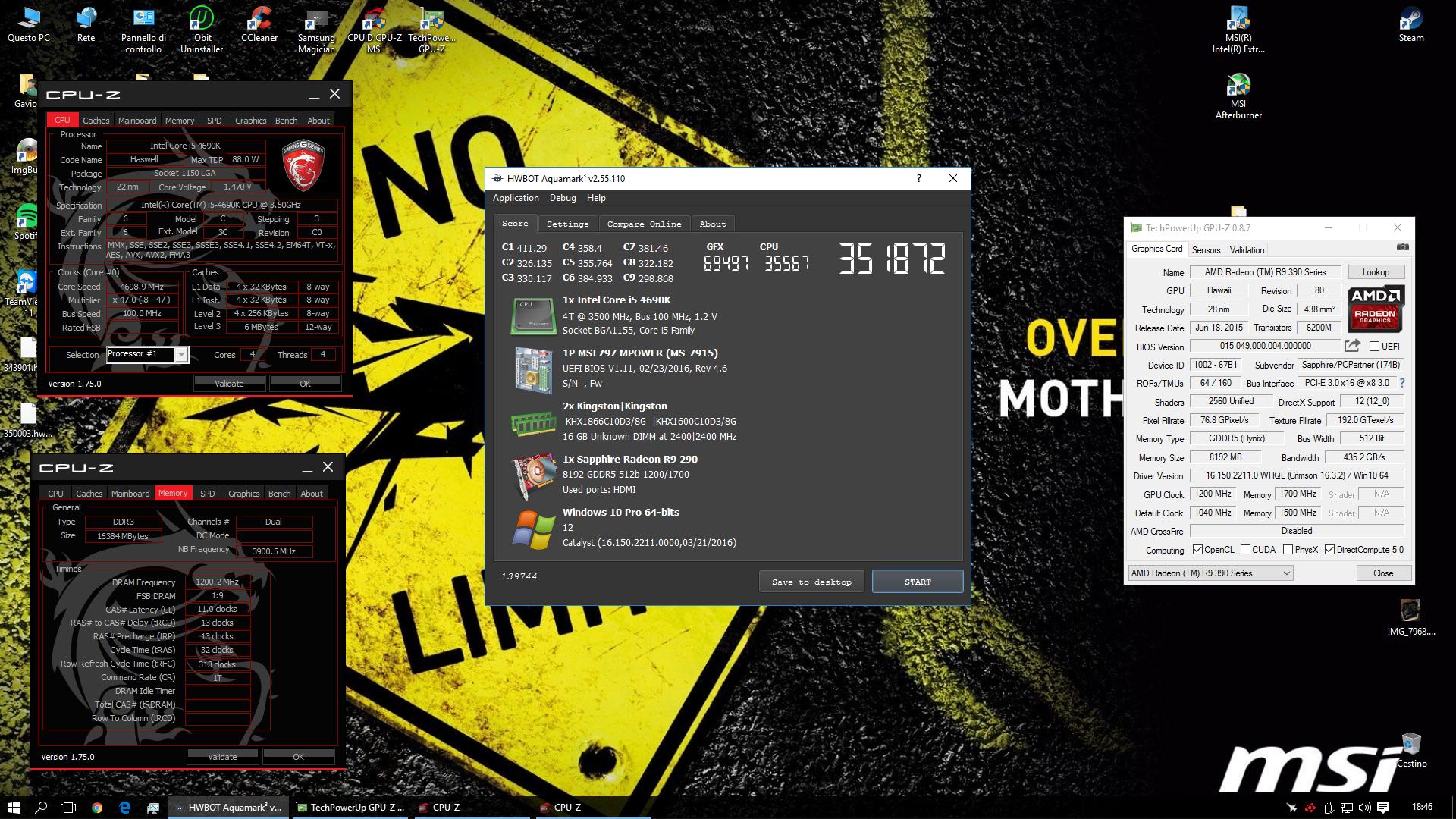Screen dimensions: 1456x819
Task: Click Save to desktop button
Action: [811, 582]
